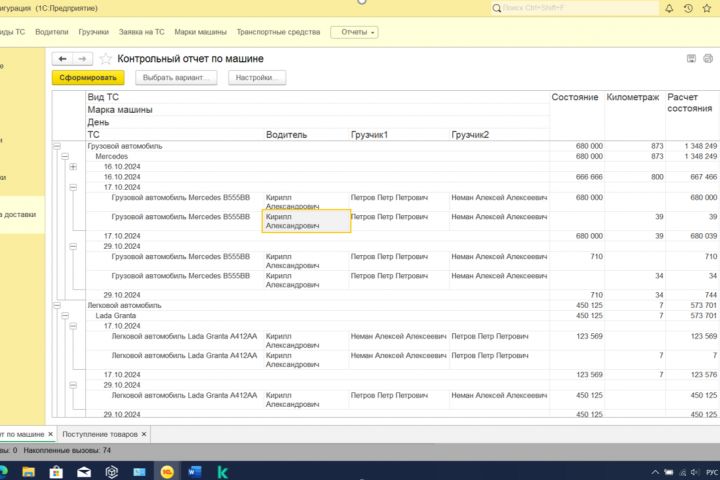Go back with the left arrow button
The width and height of the screenshot is (720, 480).
(x=62, y=59)
